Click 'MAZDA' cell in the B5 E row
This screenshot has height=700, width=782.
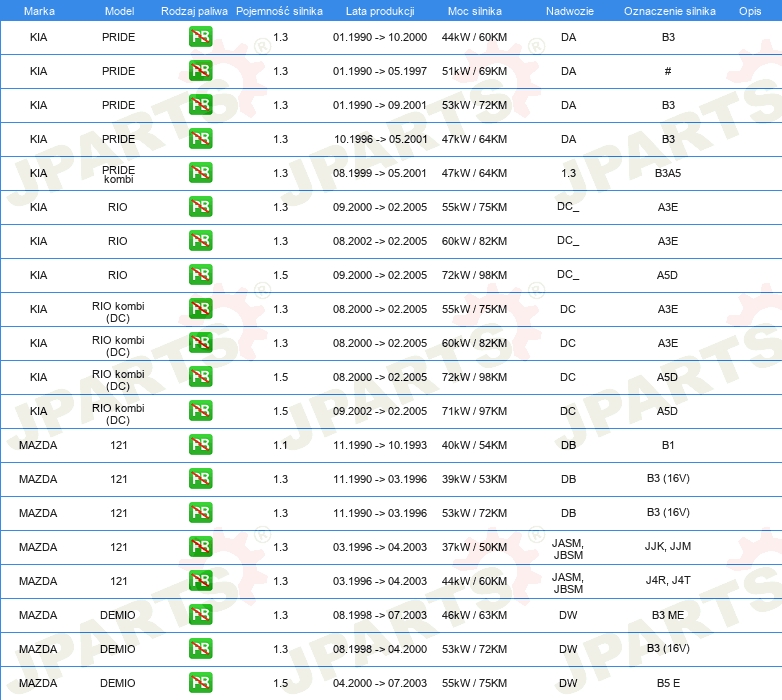point(38,683)
